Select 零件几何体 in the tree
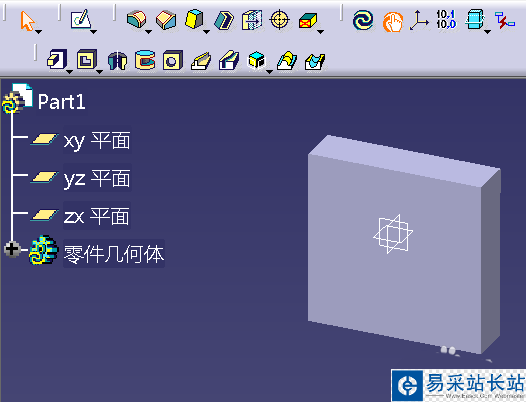The width and height of the screenshot is (526, 402). point(114,254)
